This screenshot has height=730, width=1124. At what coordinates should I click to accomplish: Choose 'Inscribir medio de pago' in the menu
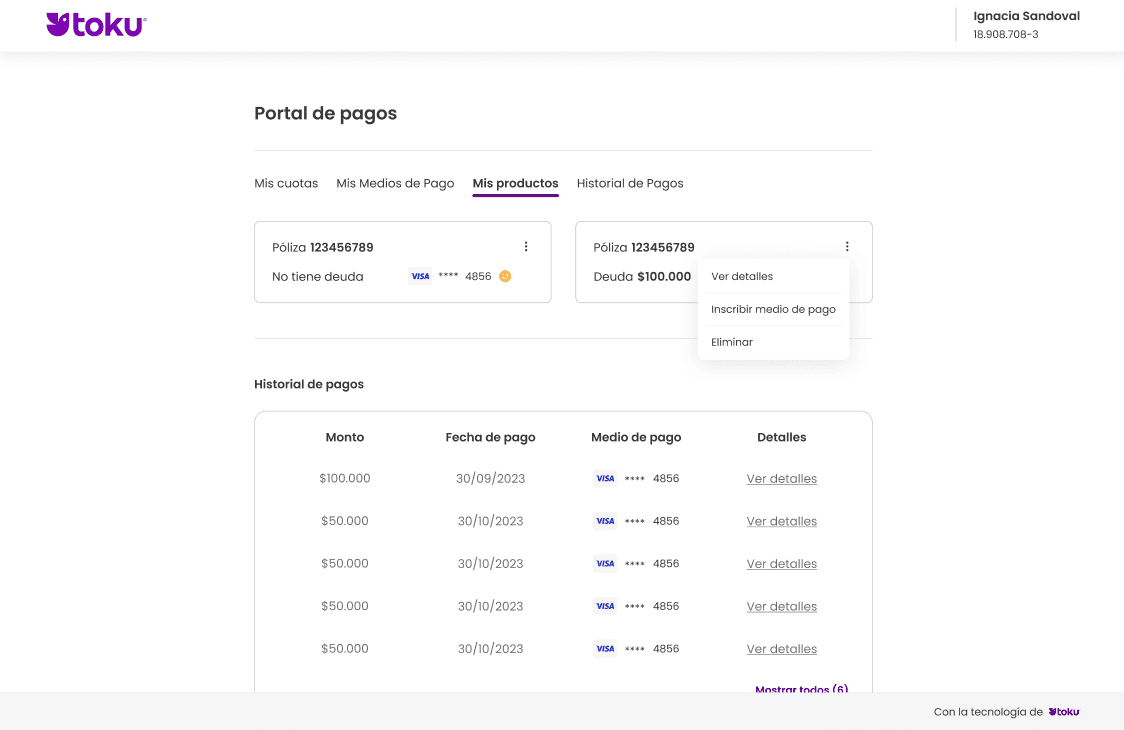coord(773,309)
